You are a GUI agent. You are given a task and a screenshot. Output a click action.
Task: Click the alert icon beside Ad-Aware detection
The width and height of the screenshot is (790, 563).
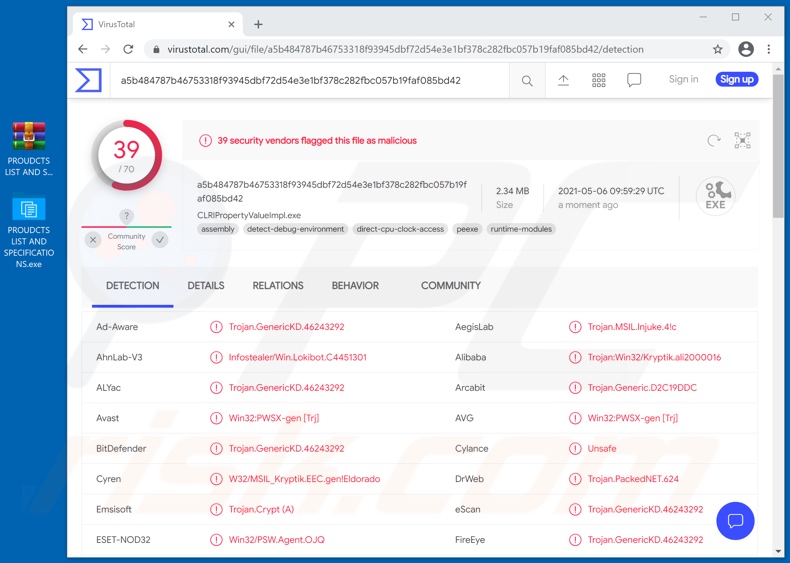click(216, 327)
